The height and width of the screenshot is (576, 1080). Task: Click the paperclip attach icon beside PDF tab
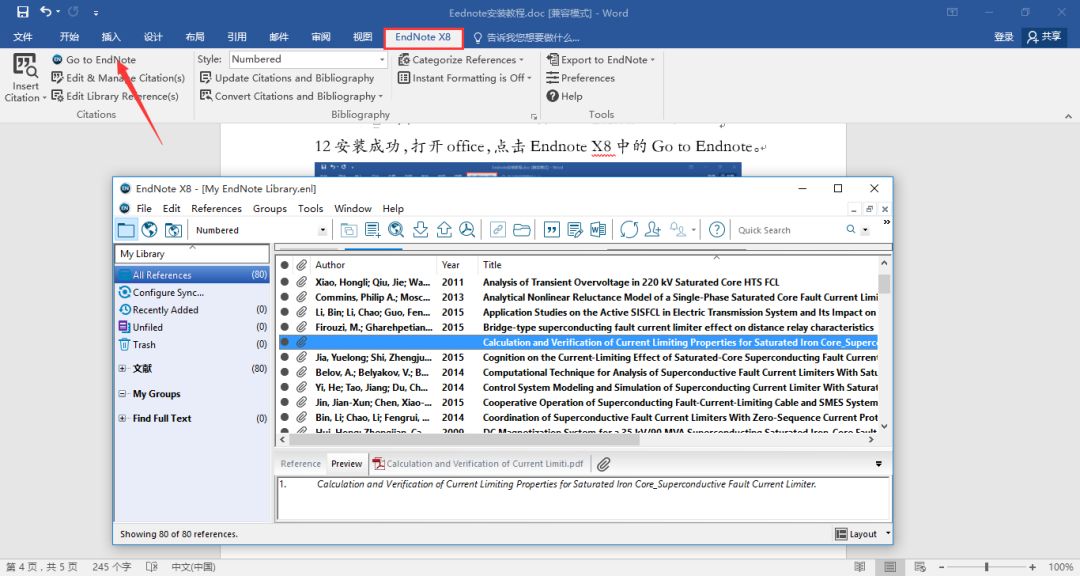603,464
